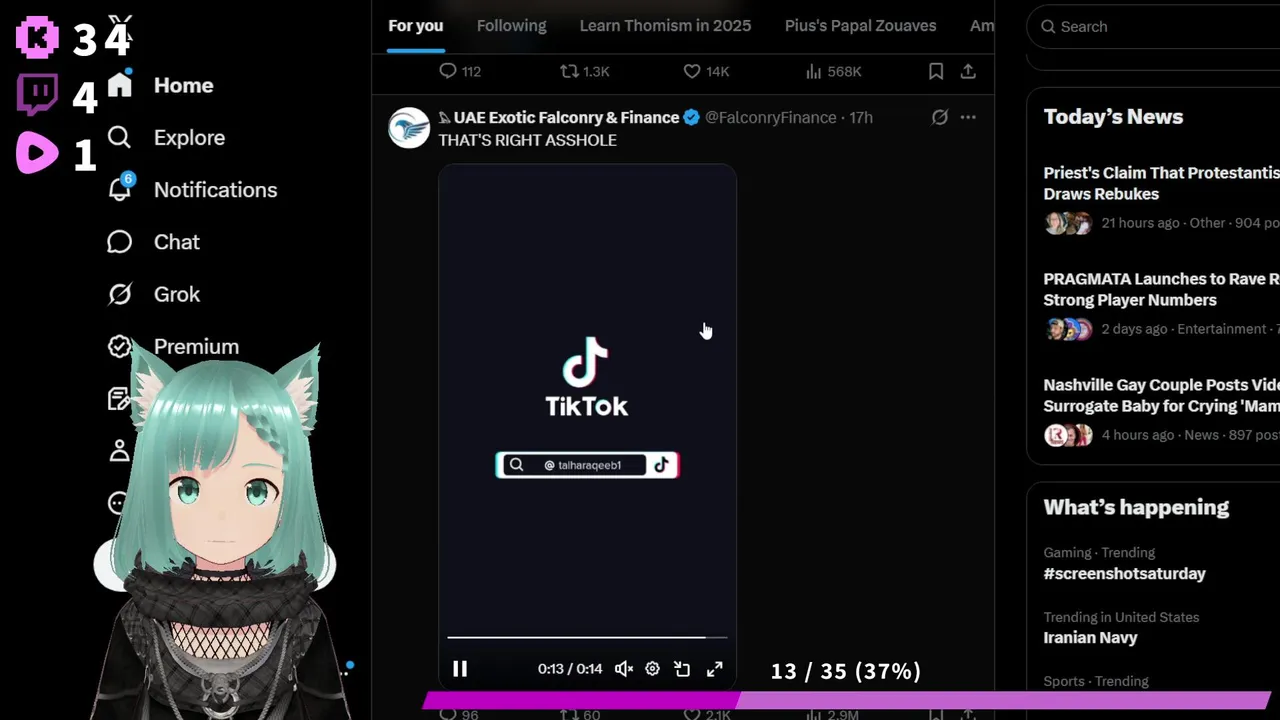The width and height of the screenshot is (1280, 720).
Task: Click Kick logo in stream overlay
Action: pos(38,37)
